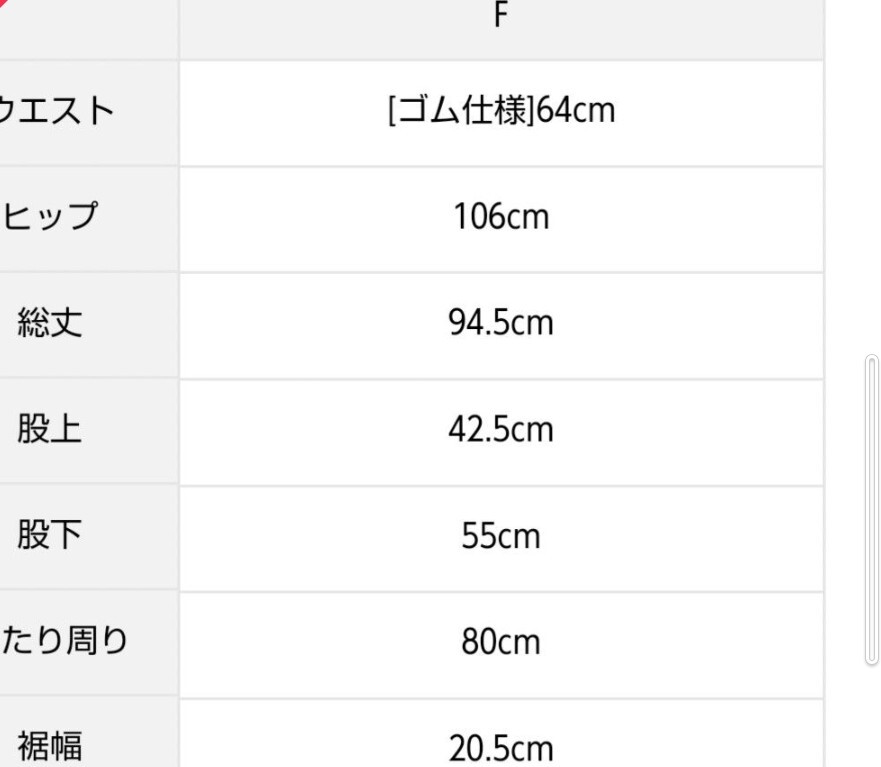Click scrollbar track above the thumb
881x767 pixels.
pos(872,177)
